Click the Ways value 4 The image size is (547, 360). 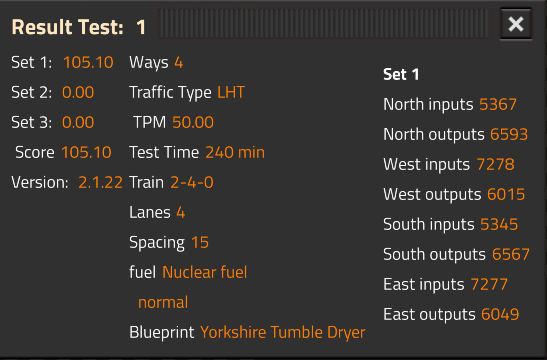(x=179, y=63)
